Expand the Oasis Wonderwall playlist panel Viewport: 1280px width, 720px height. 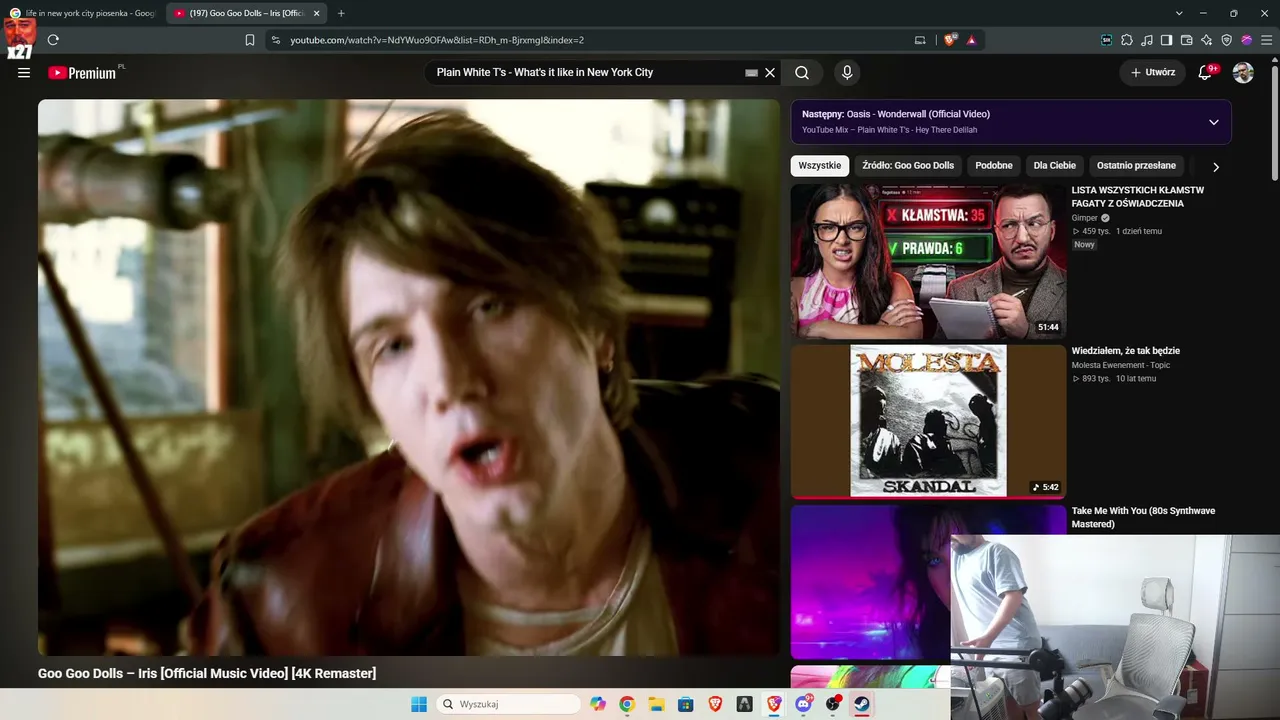coord(1214,122)
